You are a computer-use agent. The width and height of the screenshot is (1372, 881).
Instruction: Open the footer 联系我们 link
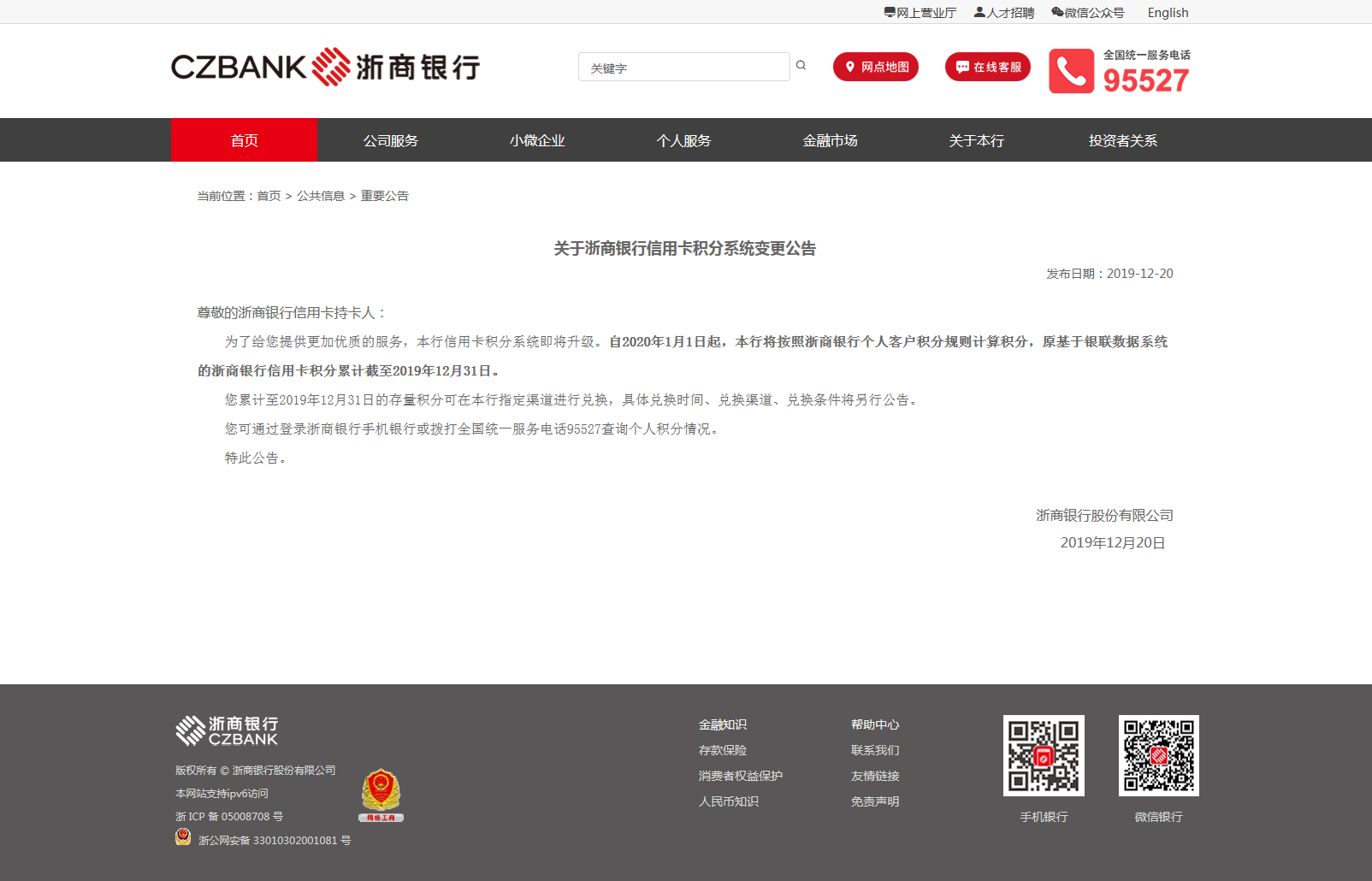point(875,750)
